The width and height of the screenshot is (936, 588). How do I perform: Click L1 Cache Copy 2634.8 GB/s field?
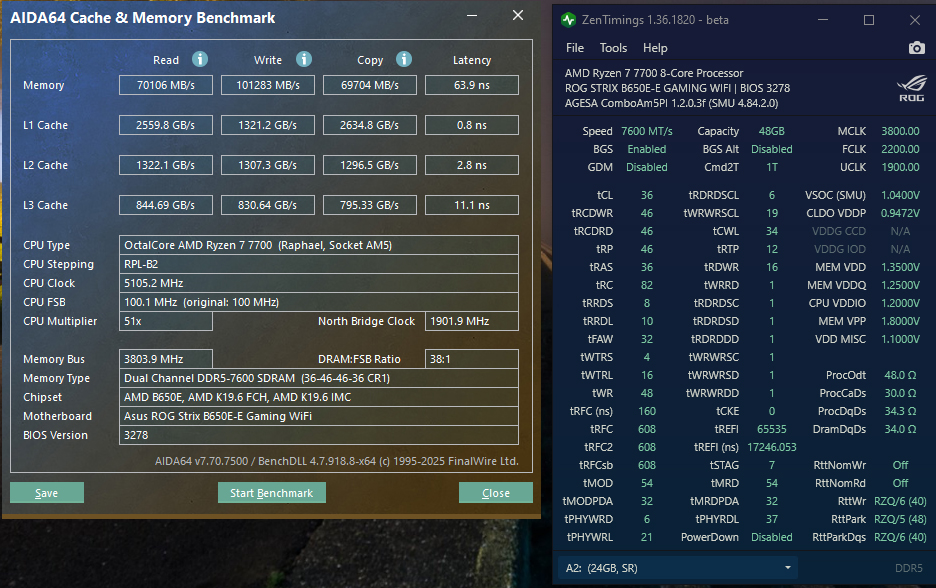pos(370,125)
